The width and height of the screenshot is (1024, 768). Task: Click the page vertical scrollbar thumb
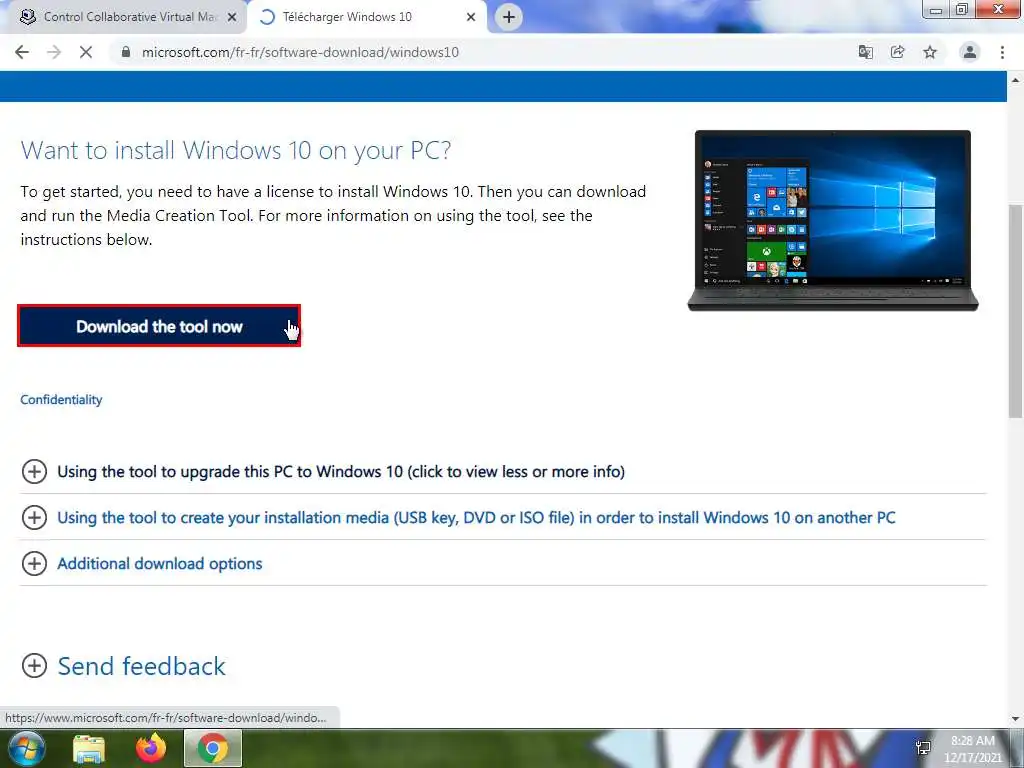[1016, 311]
